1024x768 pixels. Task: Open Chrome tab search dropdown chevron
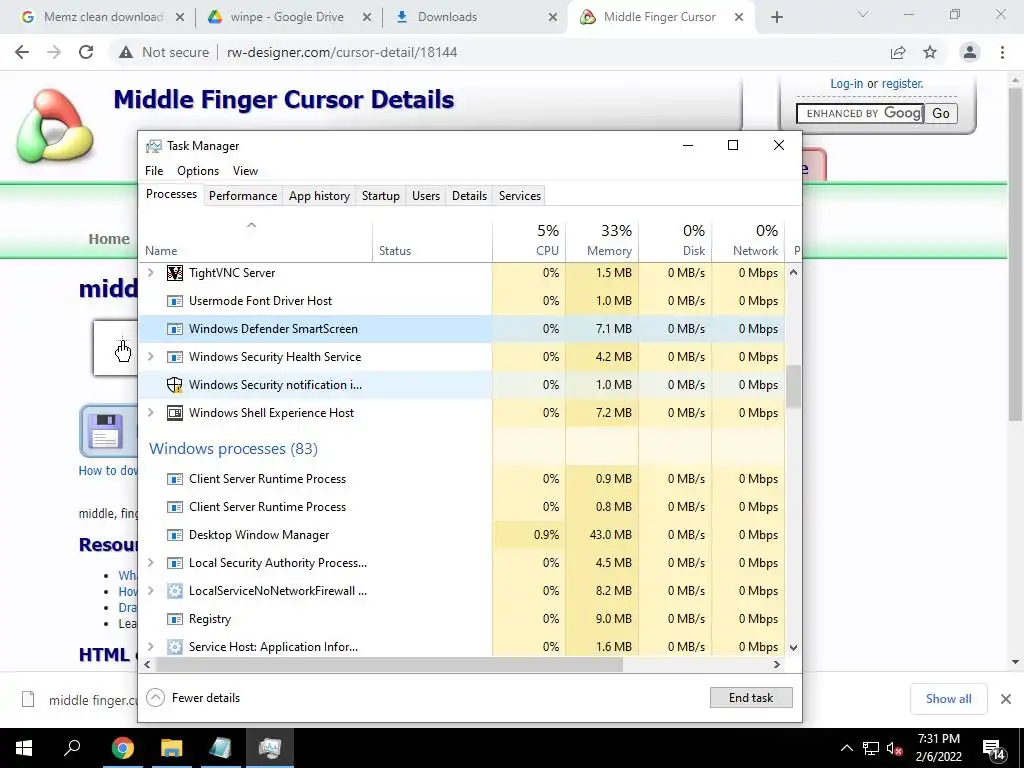point(863,14)
